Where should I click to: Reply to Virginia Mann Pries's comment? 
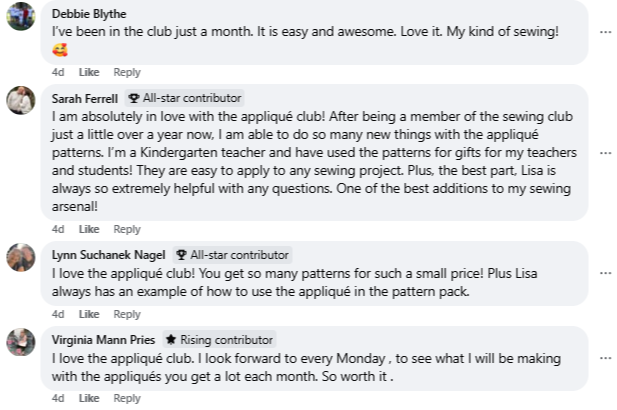tap(127, 398)
